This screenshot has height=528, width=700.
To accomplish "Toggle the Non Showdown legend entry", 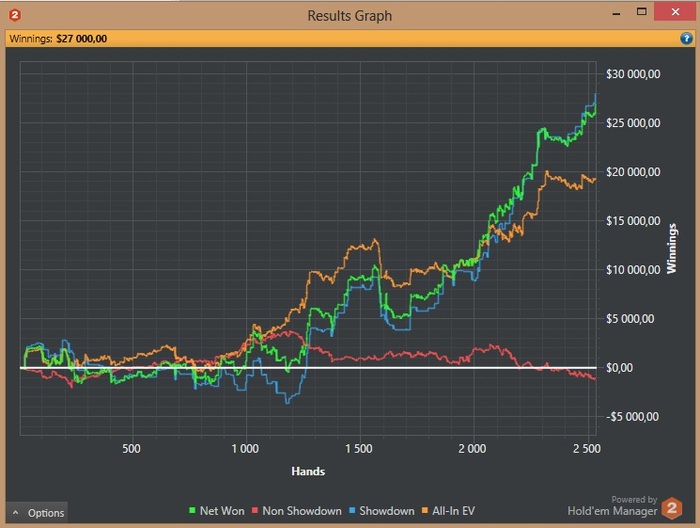I will (296, 511).
